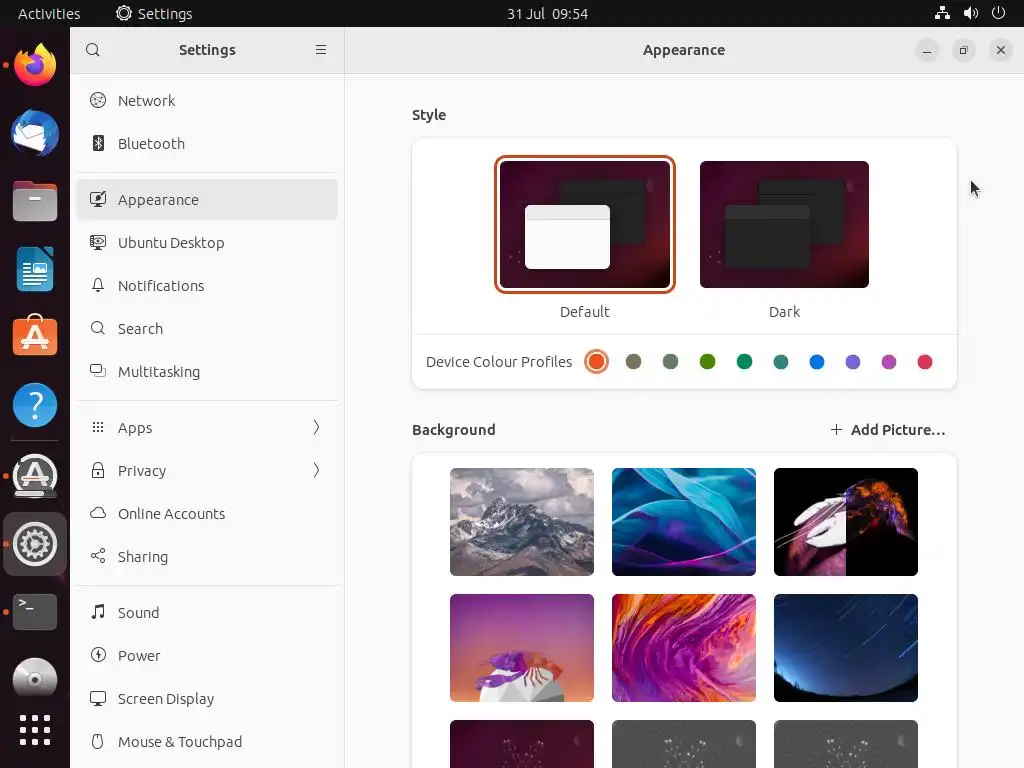Open the Settings hamburger menu
Screen dimensions: 1024x768
[321, 50]
